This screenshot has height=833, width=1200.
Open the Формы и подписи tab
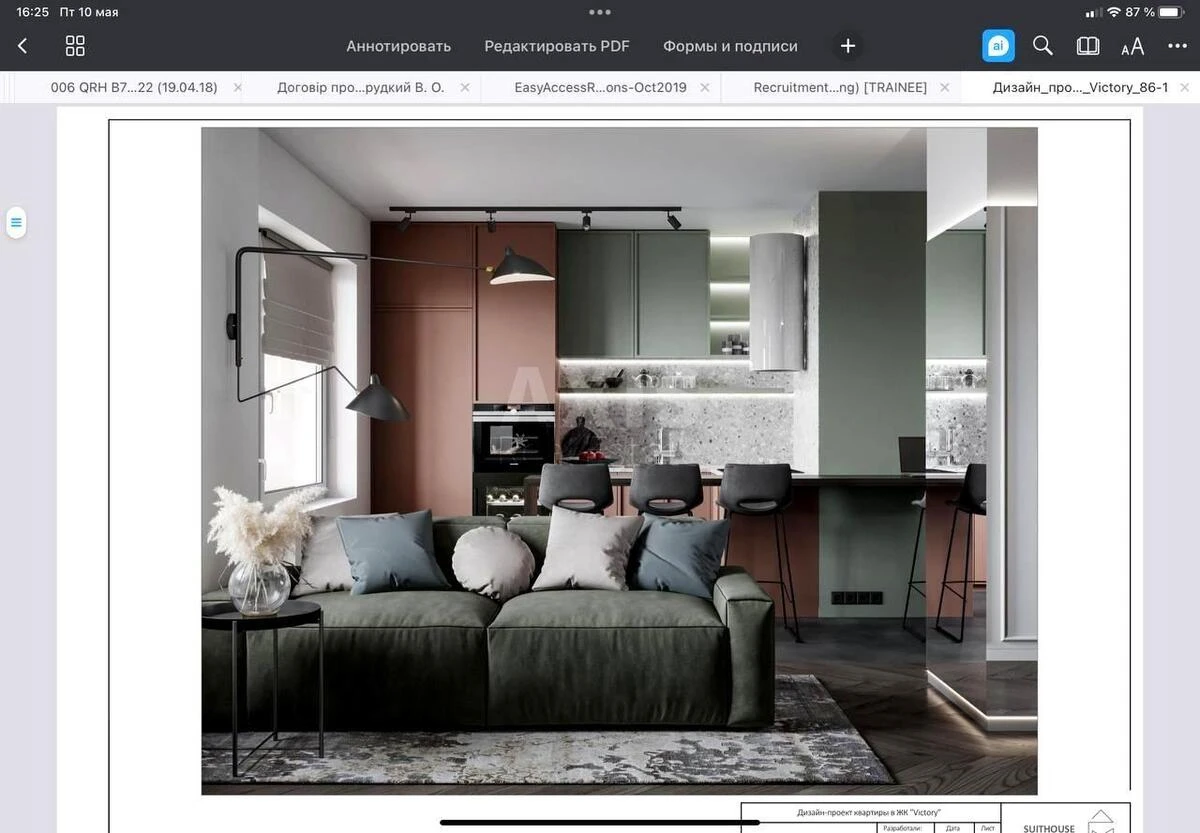click(730, 46)
